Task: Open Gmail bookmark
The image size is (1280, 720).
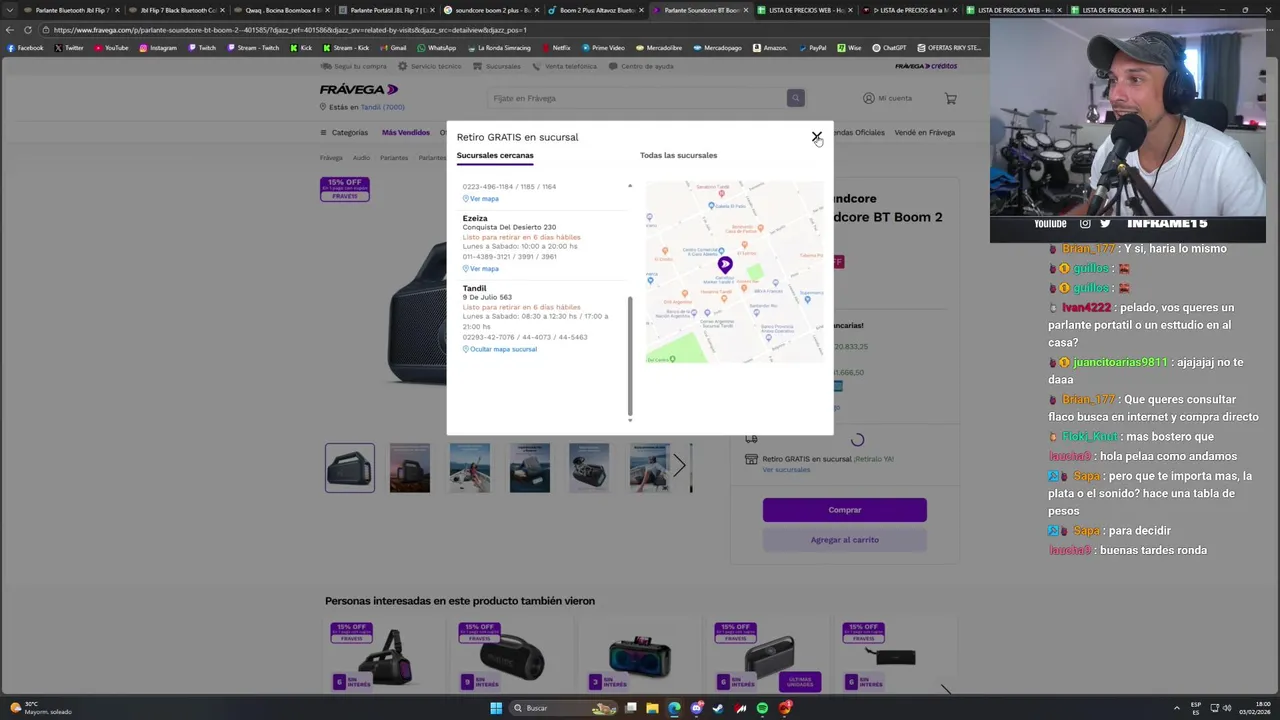Action: click(393, 47)
